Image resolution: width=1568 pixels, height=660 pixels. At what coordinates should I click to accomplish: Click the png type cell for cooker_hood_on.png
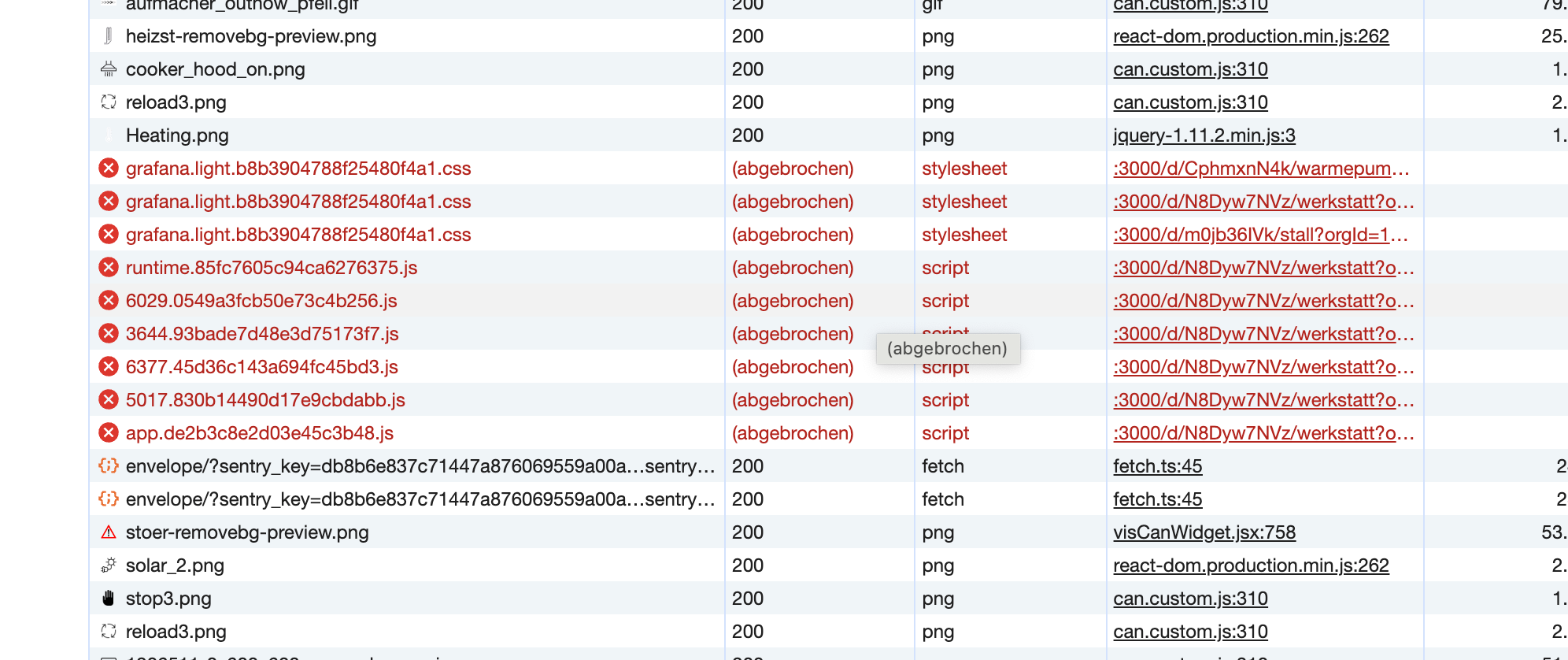click(x=937, y=69)
